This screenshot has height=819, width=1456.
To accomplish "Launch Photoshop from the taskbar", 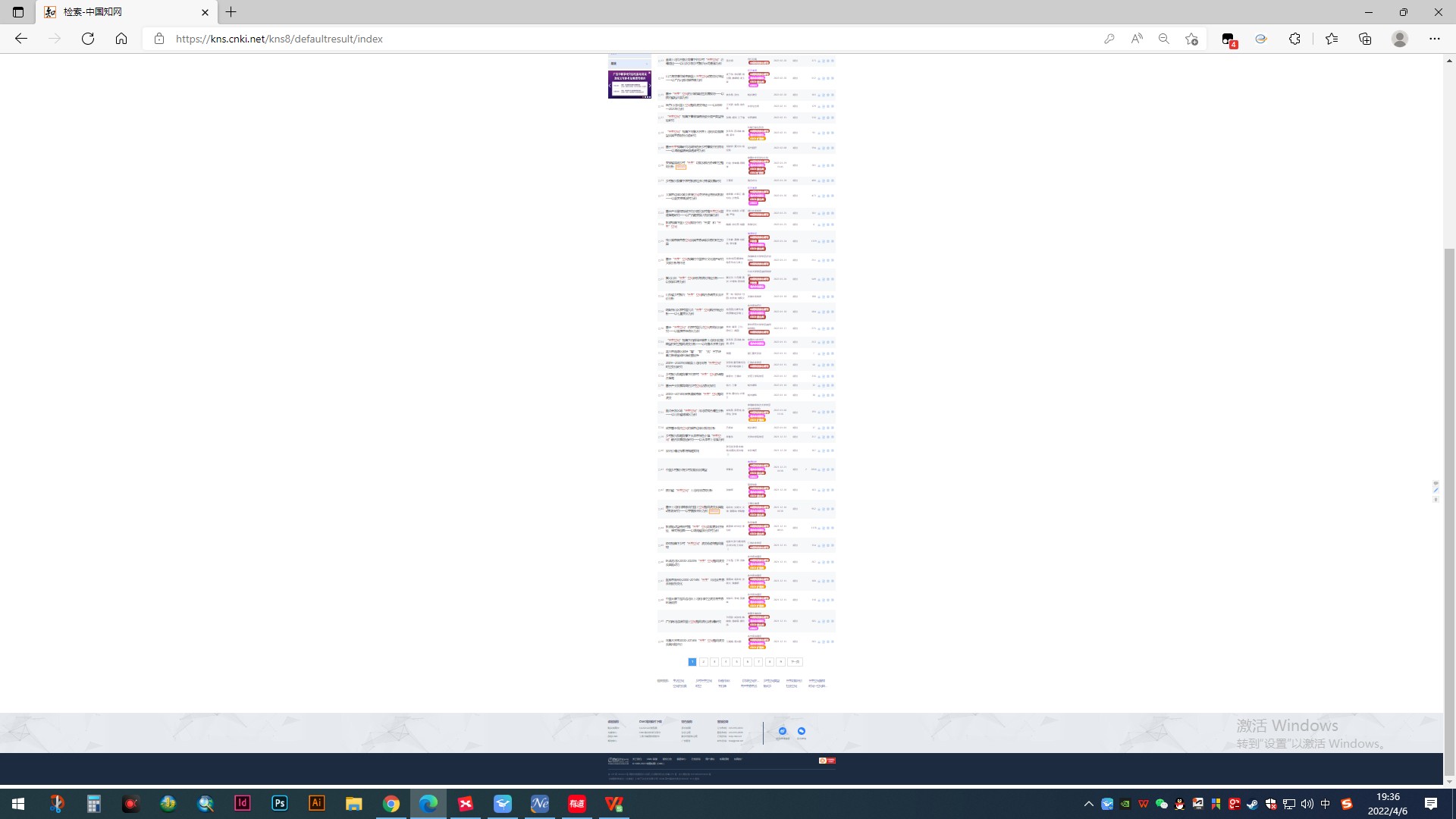I will [279, 803].
